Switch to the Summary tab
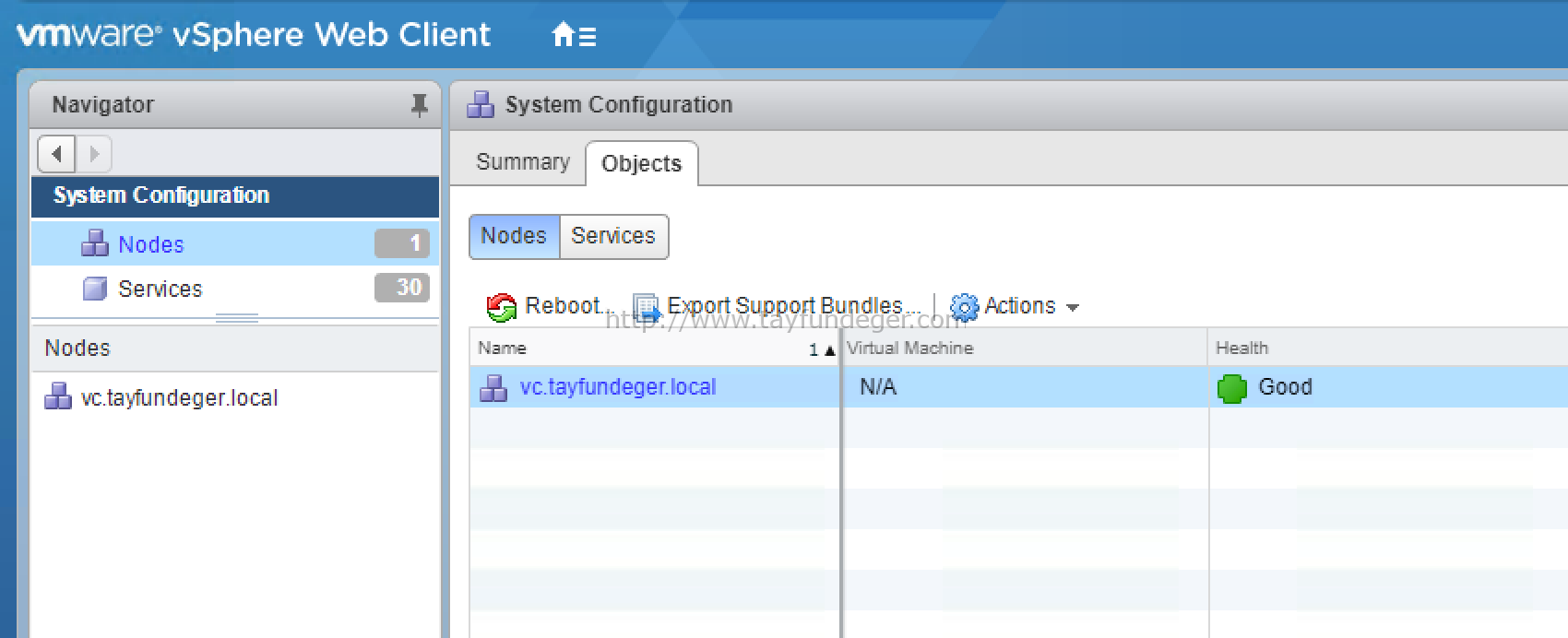 523,162
